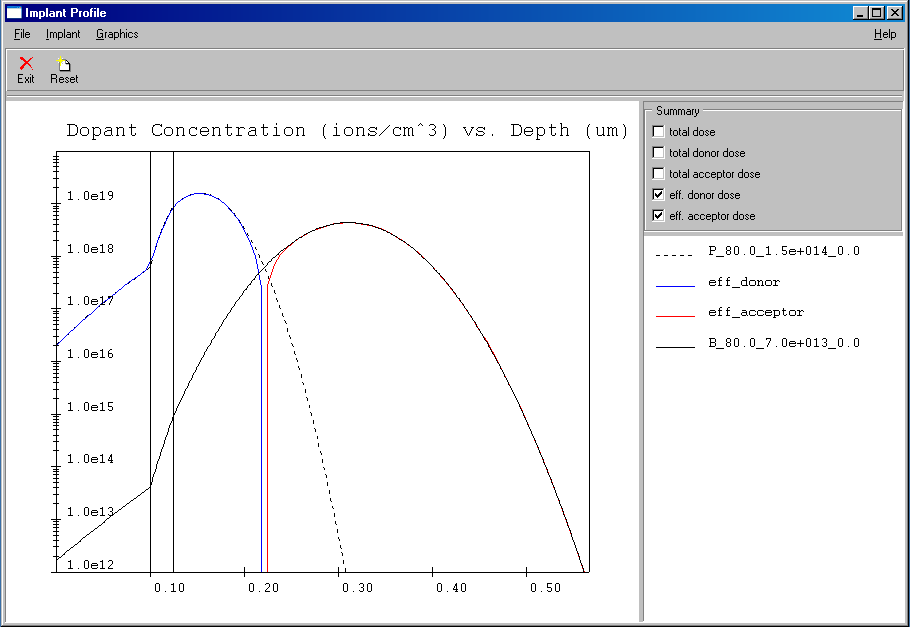Click the Implant Profile title bar icon
Viewport: 910px width, 627px height.
(x=14, y=13)
